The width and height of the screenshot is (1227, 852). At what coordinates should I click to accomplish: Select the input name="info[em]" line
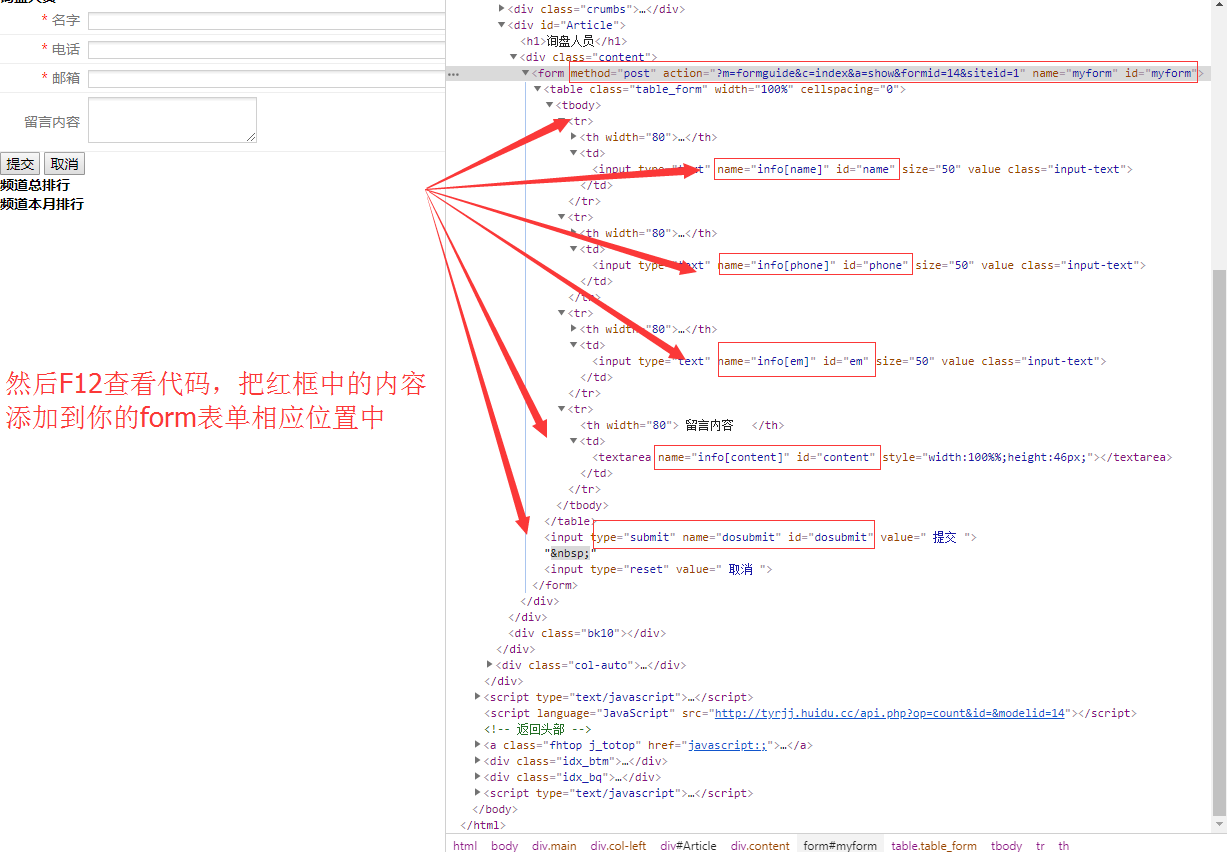point(849,361)
